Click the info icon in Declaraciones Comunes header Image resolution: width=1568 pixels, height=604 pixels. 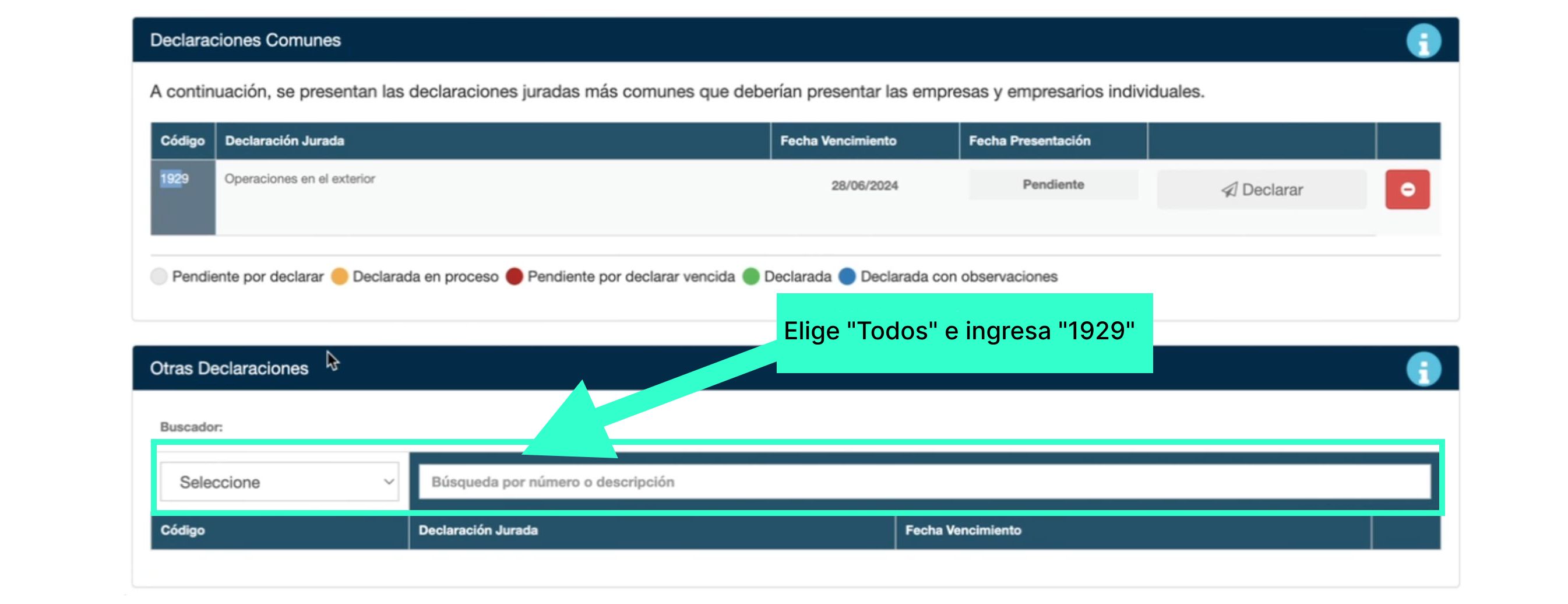(1423, 41)
